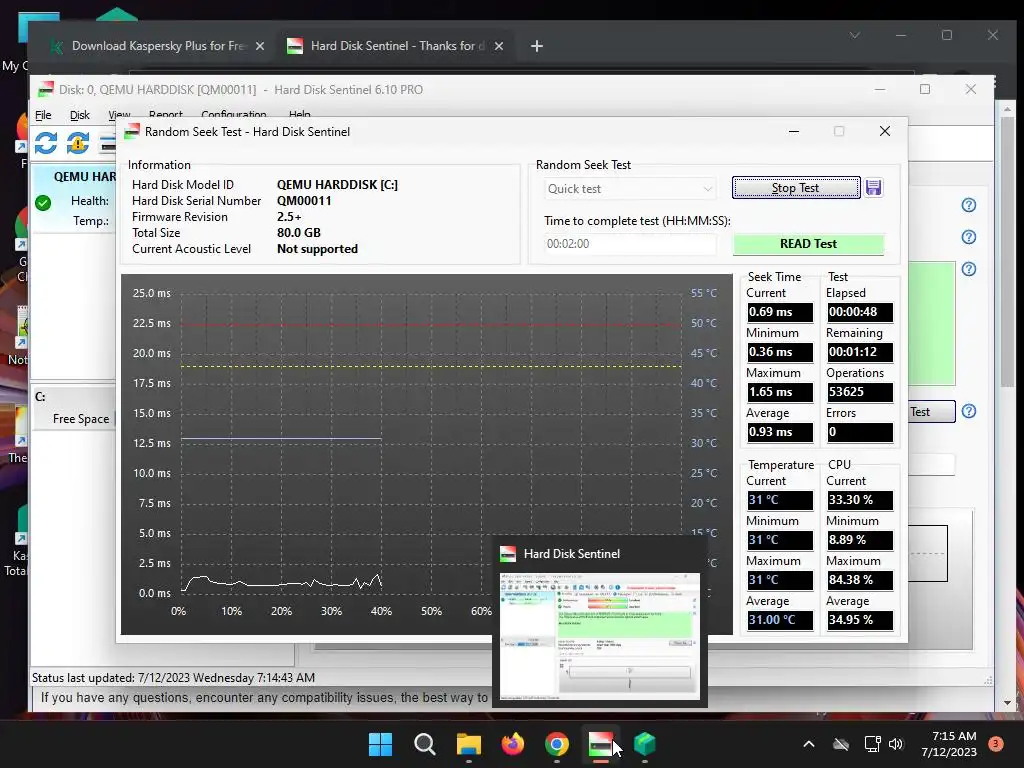The height and width of the screenshot is (768, 1024).
Task: Click the serial number QM00011
Action: (304, 200)
